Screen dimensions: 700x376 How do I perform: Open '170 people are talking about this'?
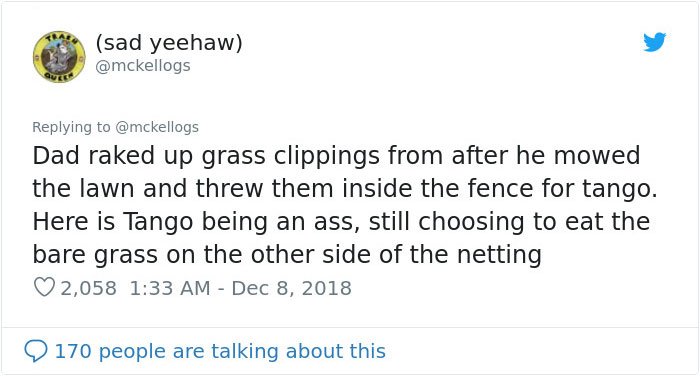[x=220, y=351]
